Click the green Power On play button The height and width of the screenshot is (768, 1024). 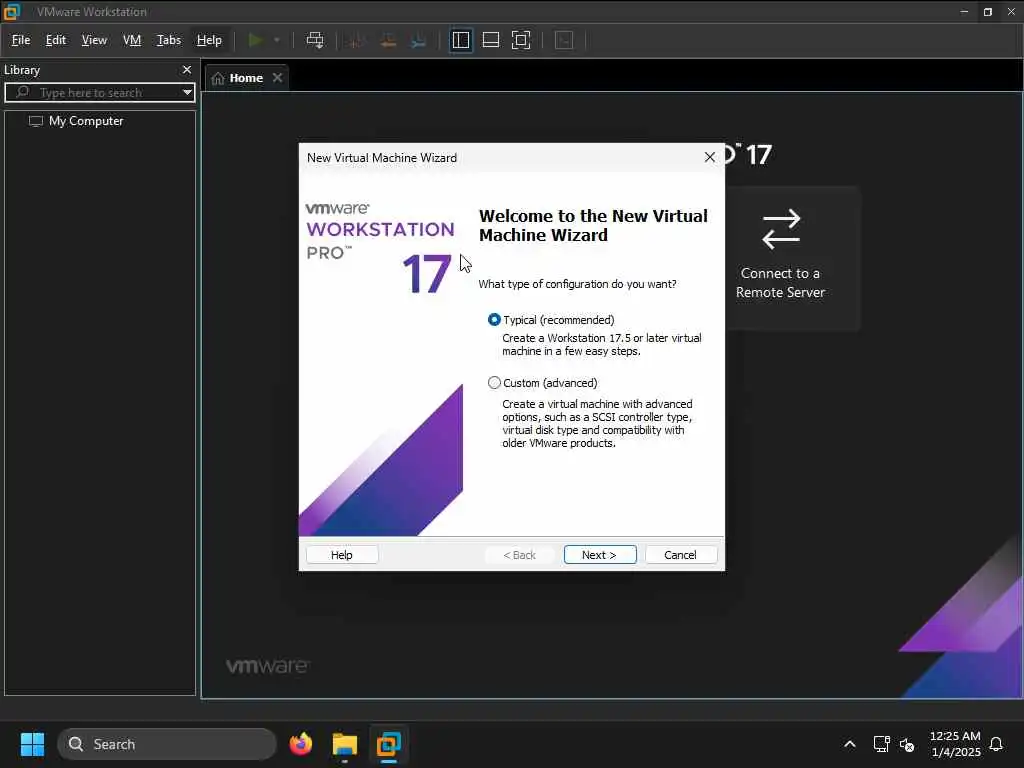pyautogui.click(x=255, y=40)
